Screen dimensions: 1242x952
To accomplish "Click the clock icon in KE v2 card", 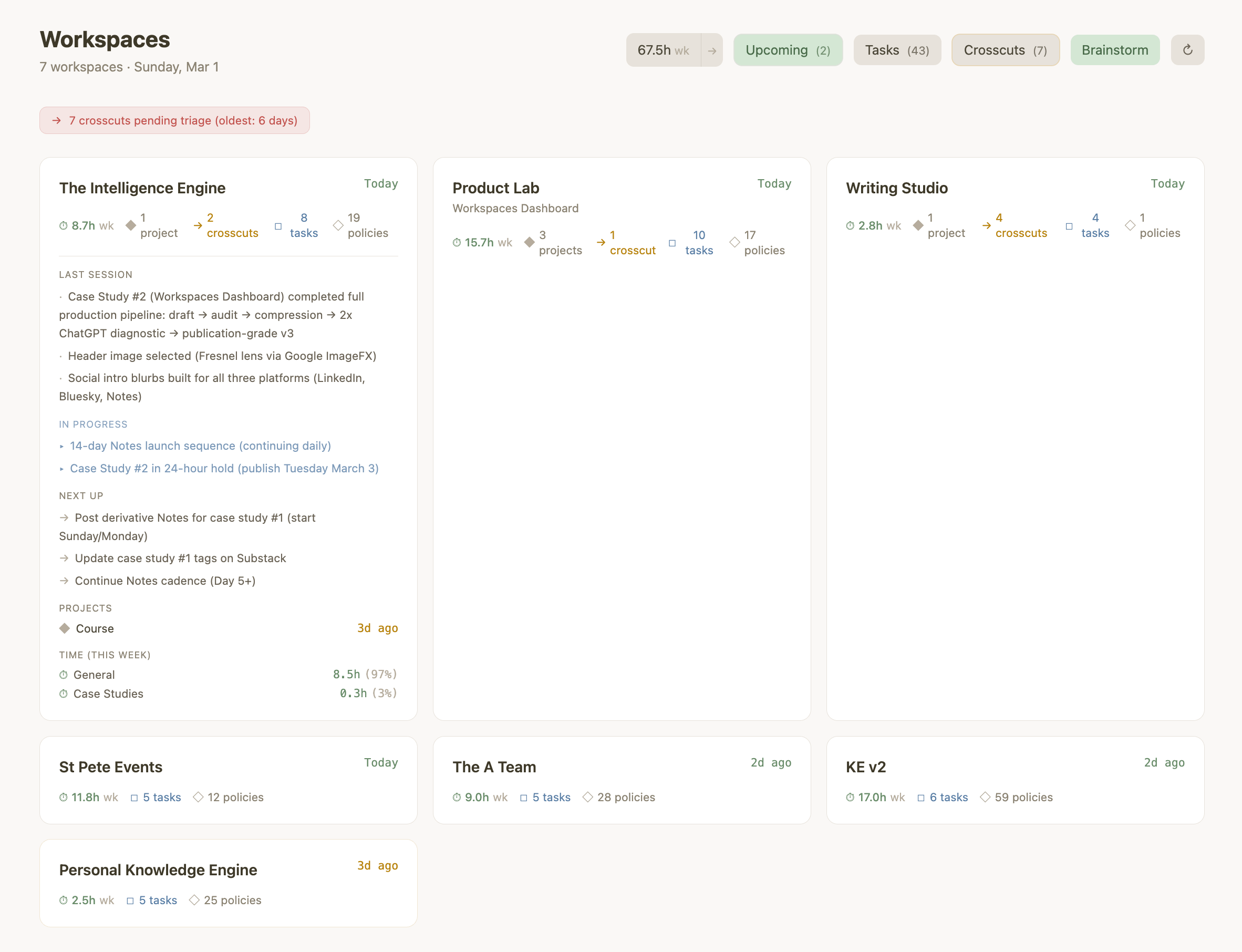I will pos(850,798).
